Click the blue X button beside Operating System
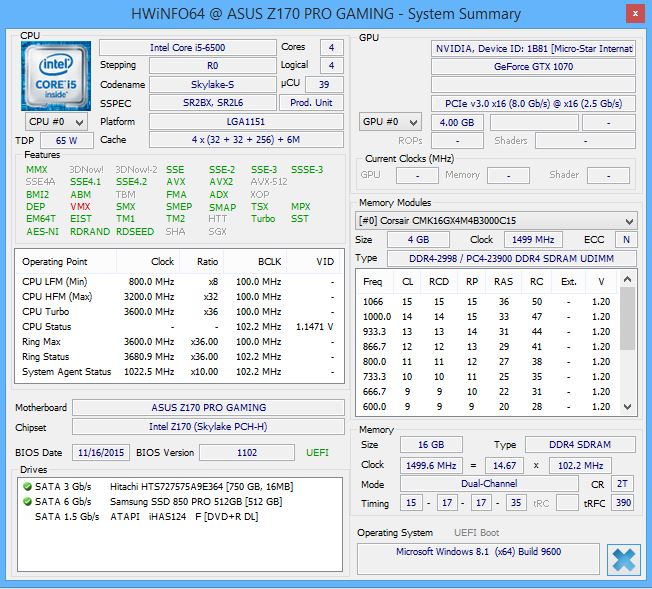Viewport: 652px width, 589px height. 623,559
